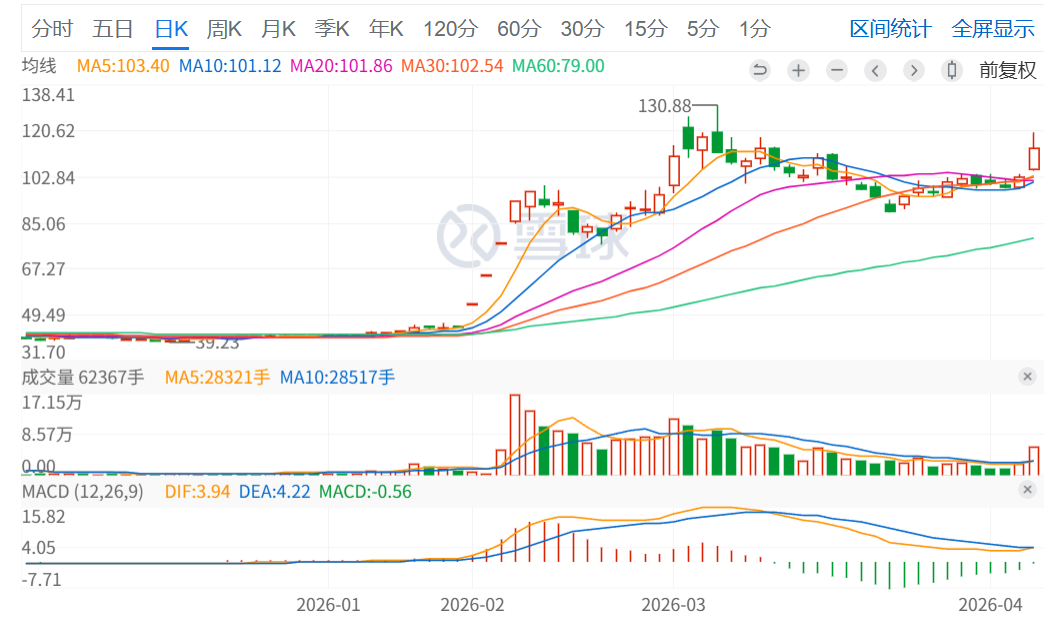
Task: Zoom in with the plus icon
Action: point(798,70)
